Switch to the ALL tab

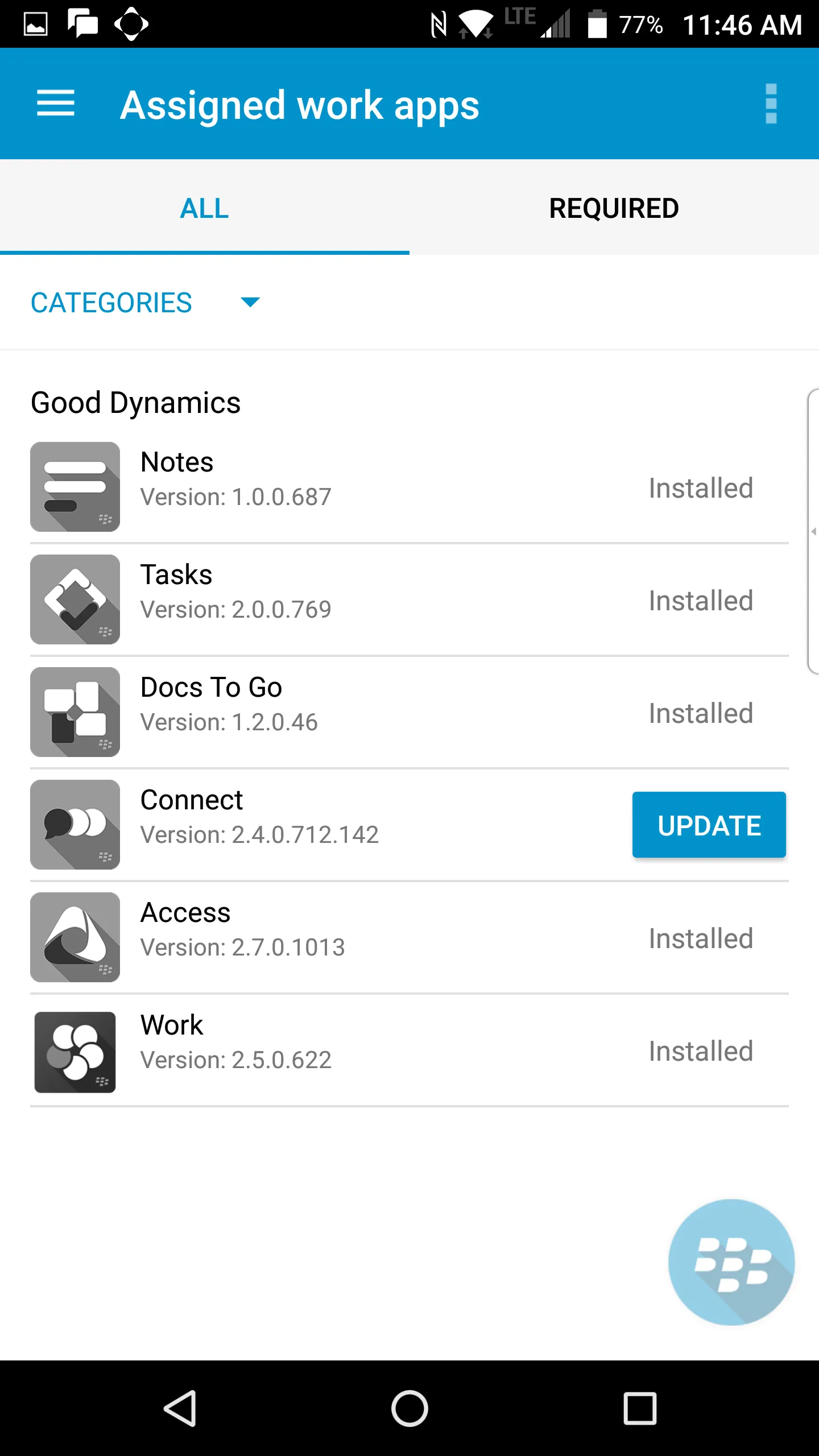click(205, 208)
